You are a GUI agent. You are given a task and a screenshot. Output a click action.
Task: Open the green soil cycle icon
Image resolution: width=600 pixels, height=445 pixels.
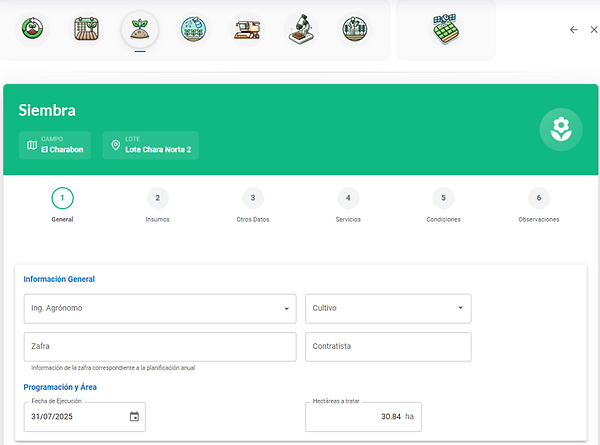[33, 29]
